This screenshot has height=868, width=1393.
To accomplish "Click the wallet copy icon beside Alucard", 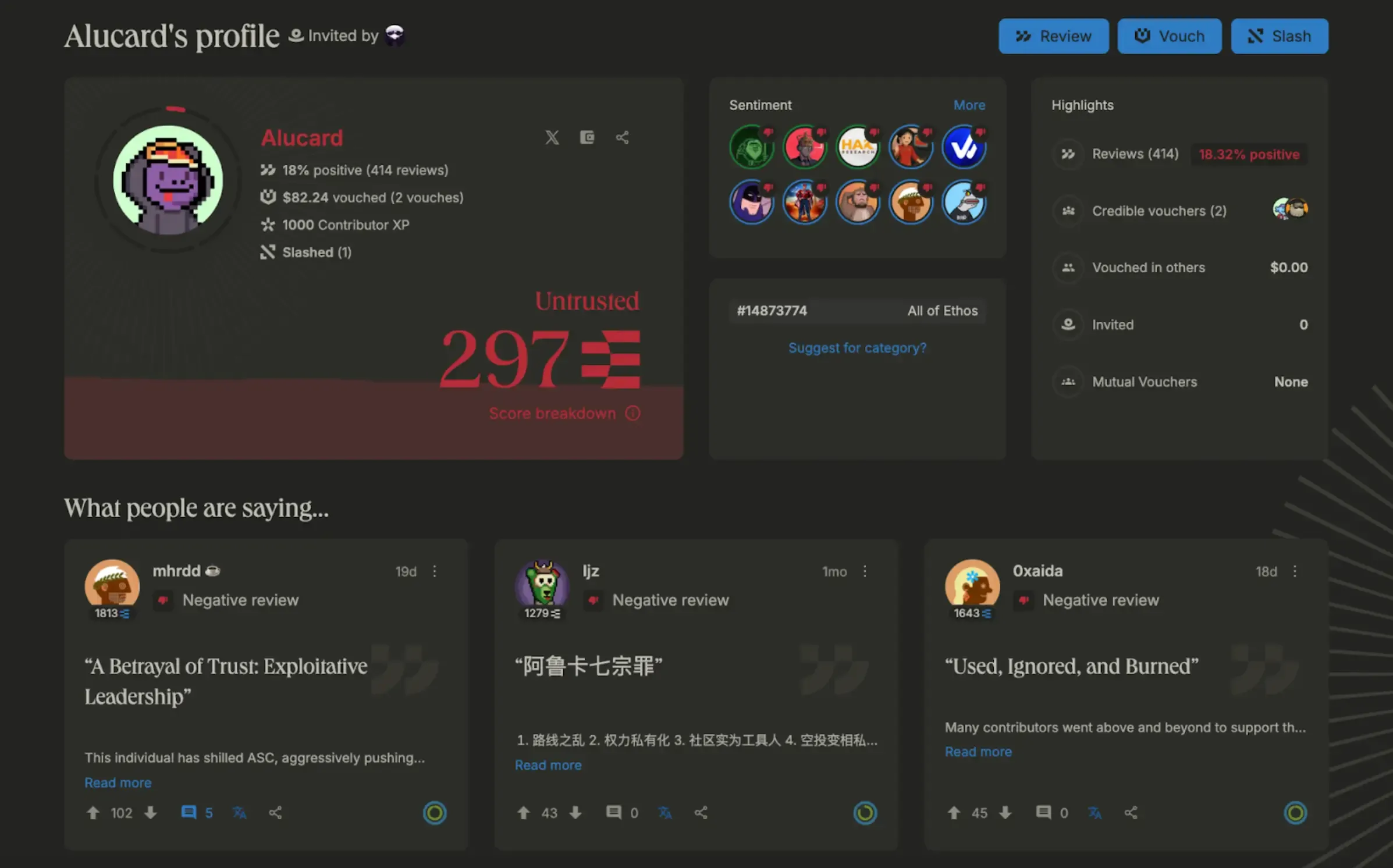I will coord(587,137).
